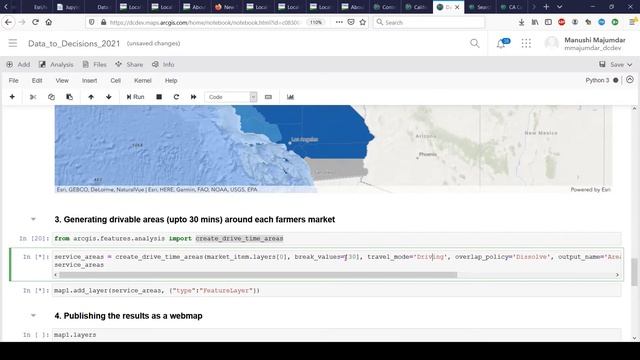Move selected cell up
Viewport: 640px width, 360px height.
(91, 97)
